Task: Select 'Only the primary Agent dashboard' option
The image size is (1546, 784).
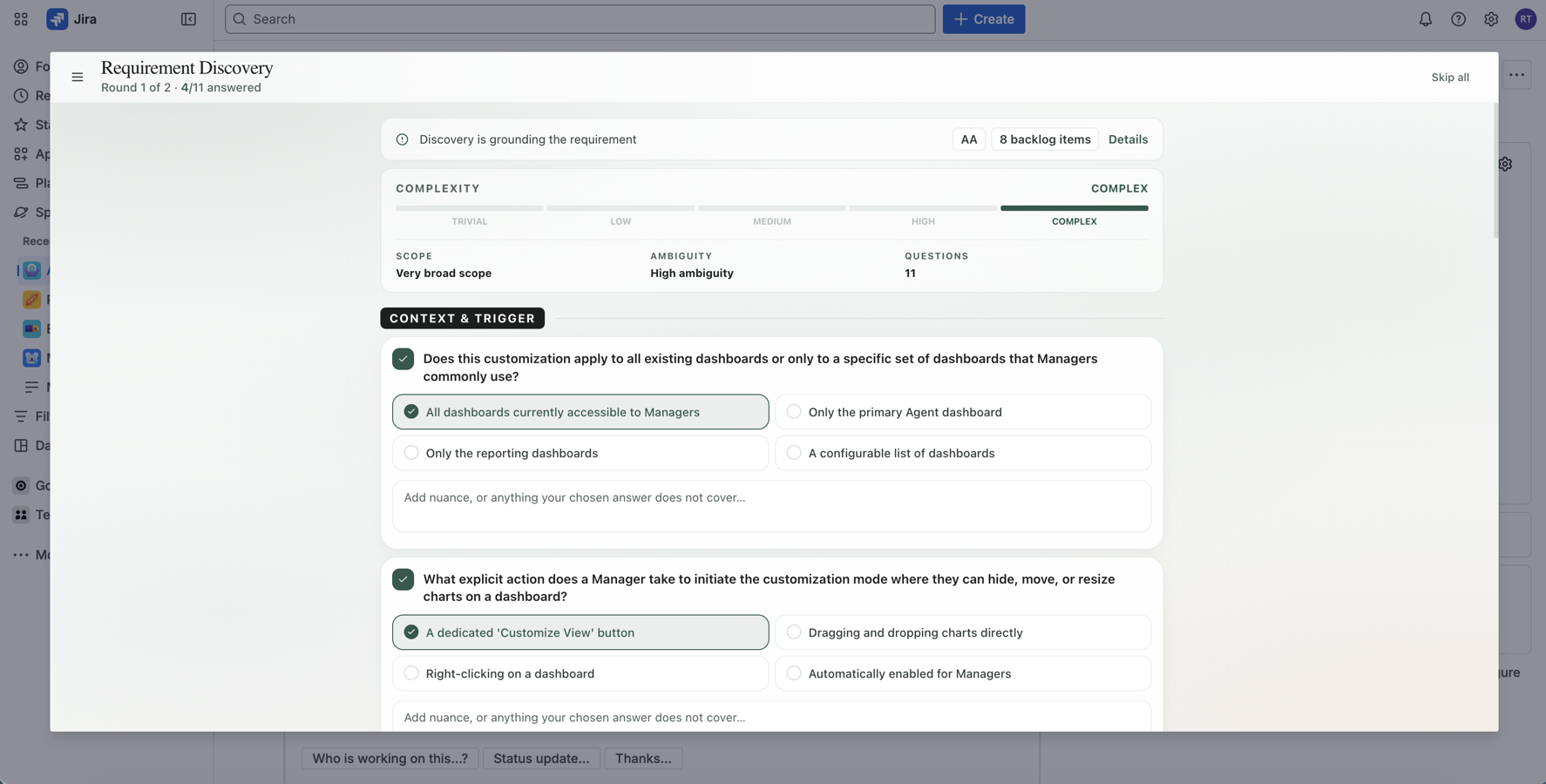Action: point(962,412)
